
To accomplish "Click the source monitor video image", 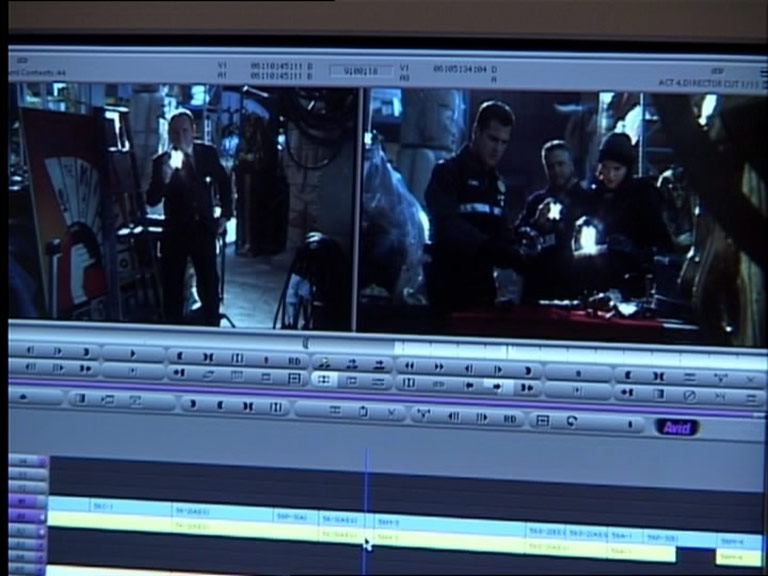I will (181, 206).
